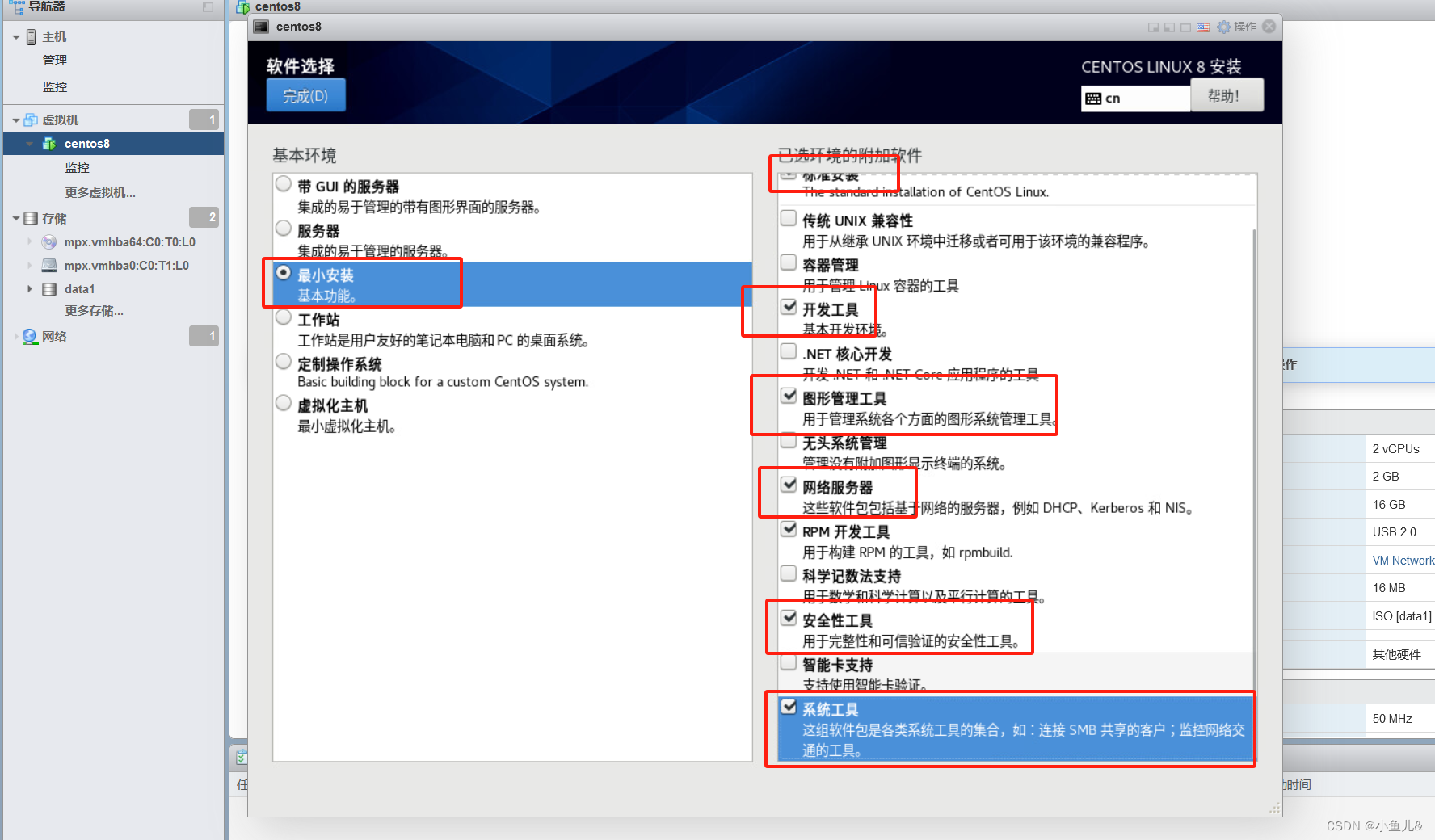
Task: Collapse the 存储 tree node arrow
Action: 16,219
